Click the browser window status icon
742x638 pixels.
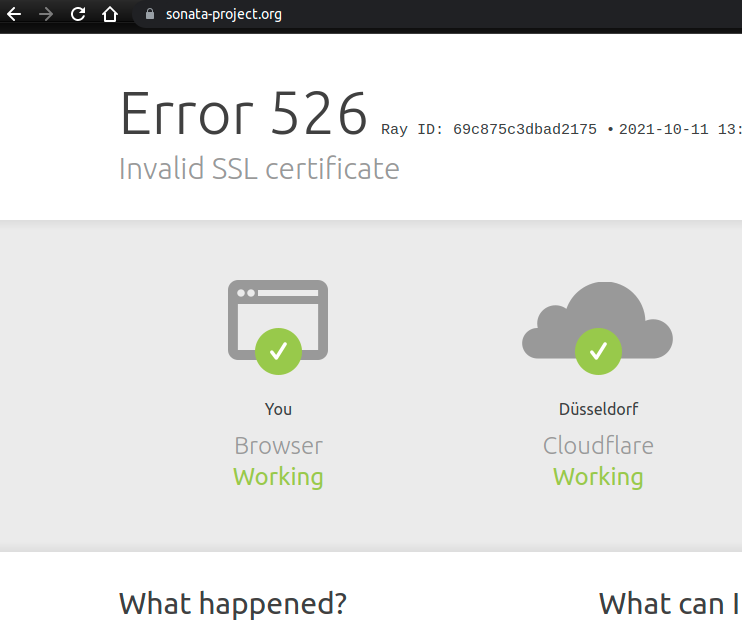[278, 327]
